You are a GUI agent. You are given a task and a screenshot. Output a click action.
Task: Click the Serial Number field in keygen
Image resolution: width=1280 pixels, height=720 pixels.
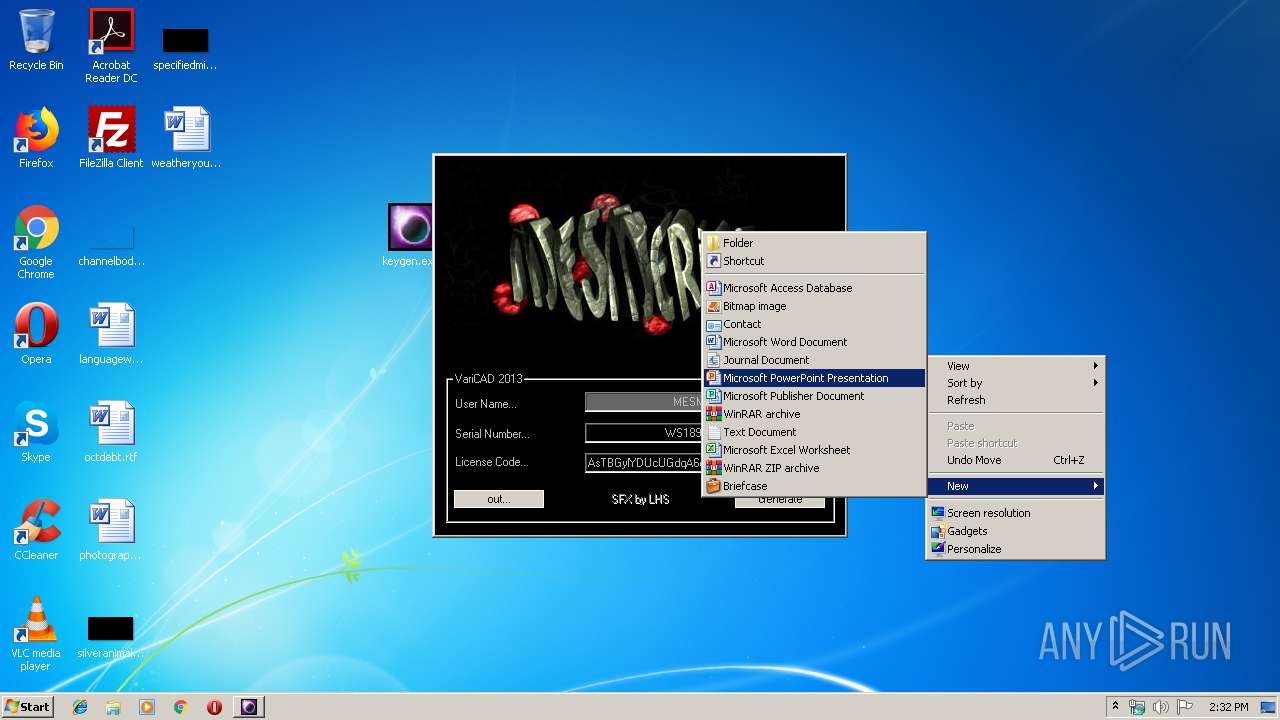tap(643, 433)
